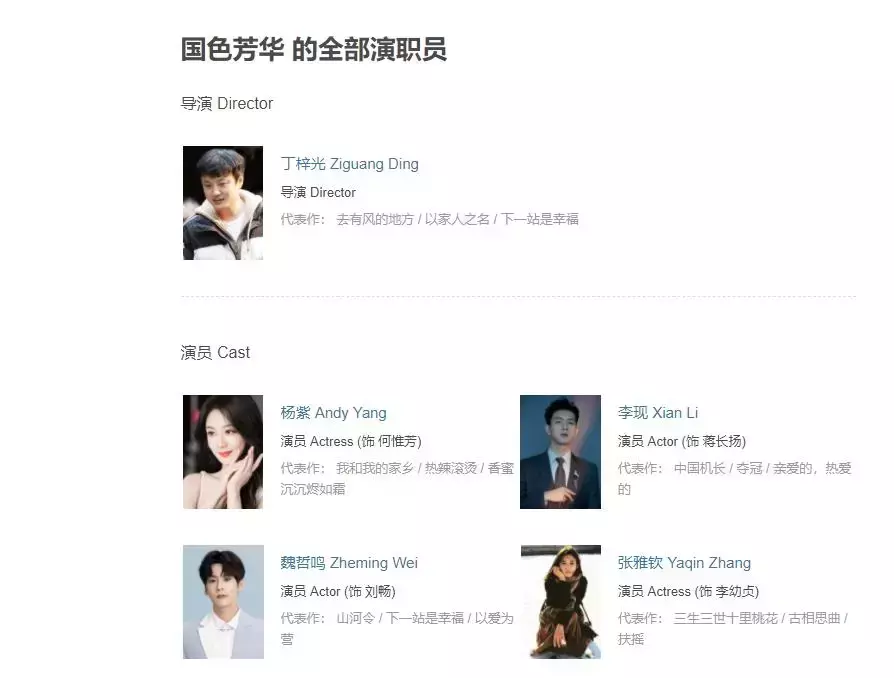Image resolution: width=894 pixels, height=678 pixels.
Task: Open 李现 Xian Li's profile link
Action: tap(658, 413)
